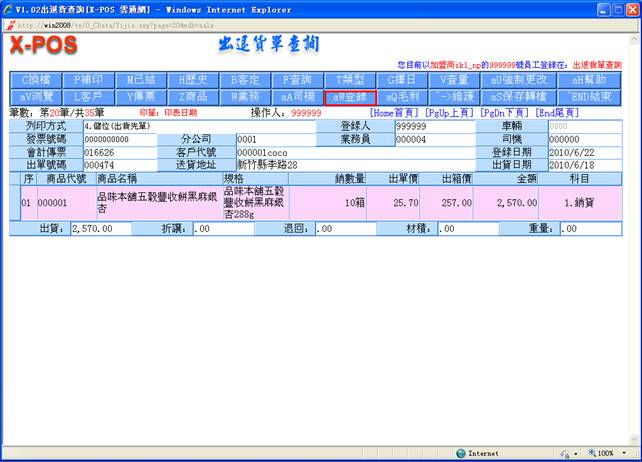Click the 出貨 total amount field
Image resolution: width=642 pixels, height=462 pixels.
click(104, 229)
